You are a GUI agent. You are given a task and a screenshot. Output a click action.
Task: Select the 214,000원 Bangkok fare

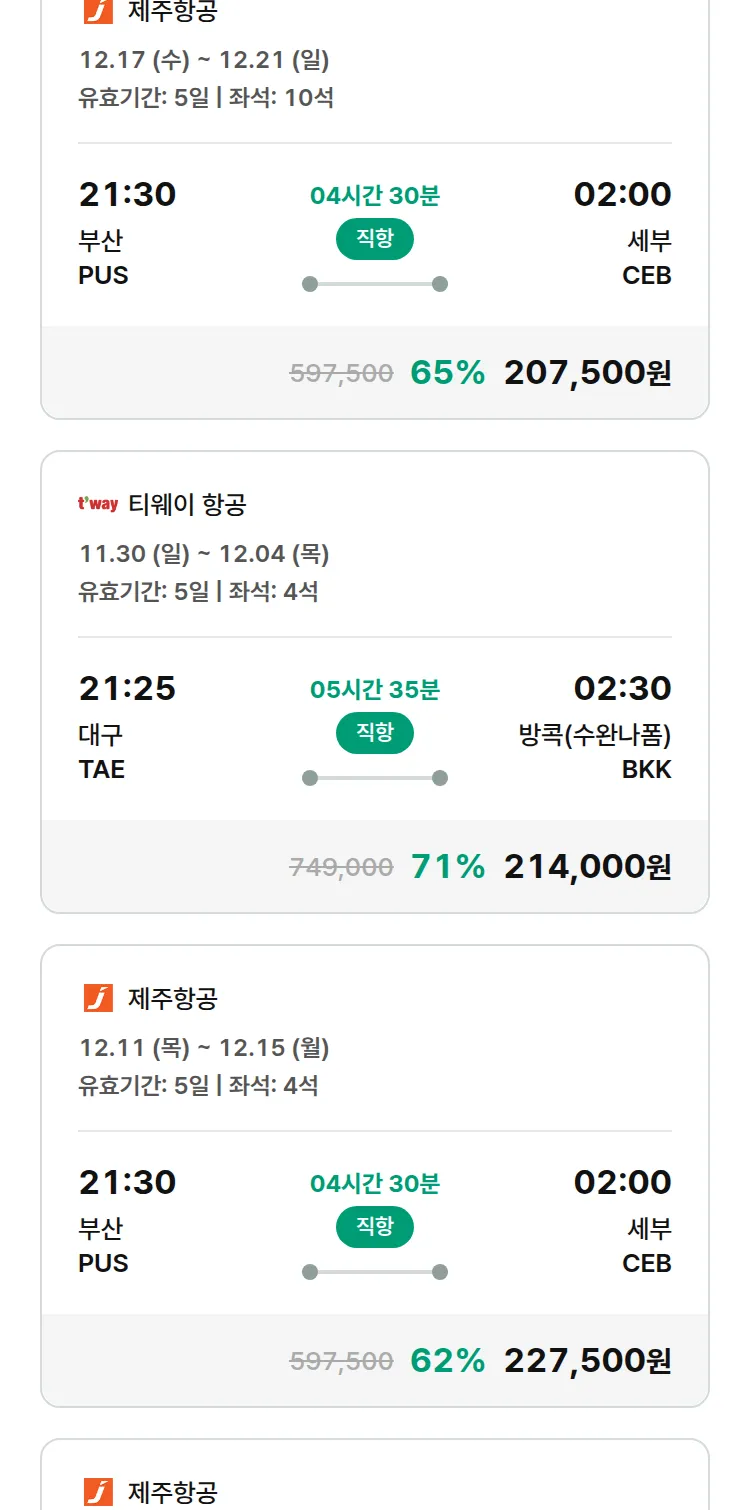point(587,867)
